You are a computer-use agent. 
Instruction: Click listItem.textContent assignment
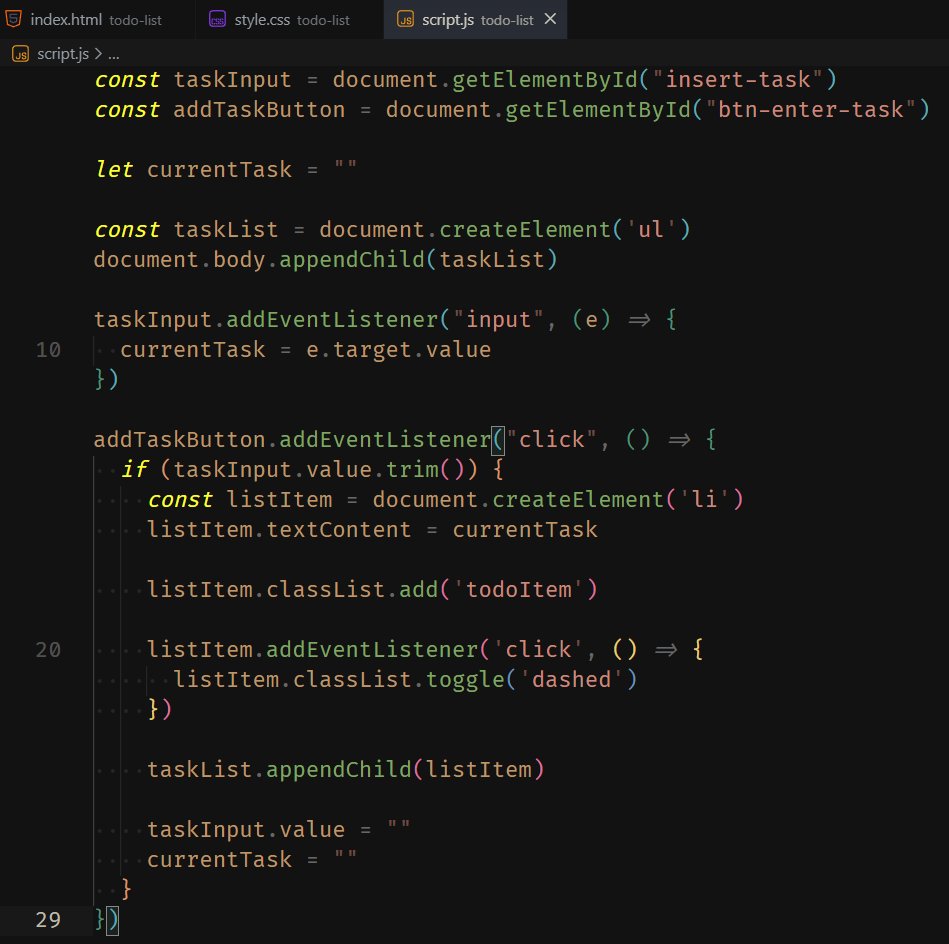372,529
